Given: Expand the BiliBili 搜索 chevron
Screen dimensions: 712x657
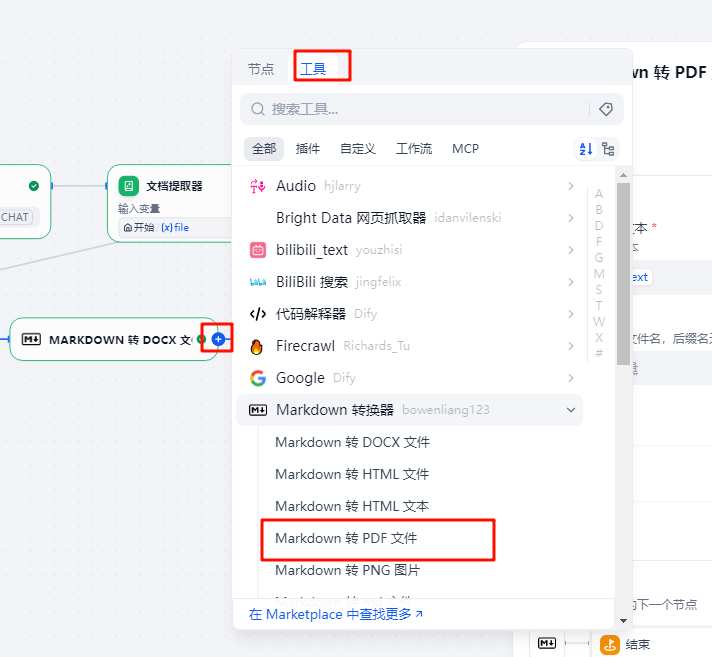Looking at the screenshot, I should click(571, 282).
